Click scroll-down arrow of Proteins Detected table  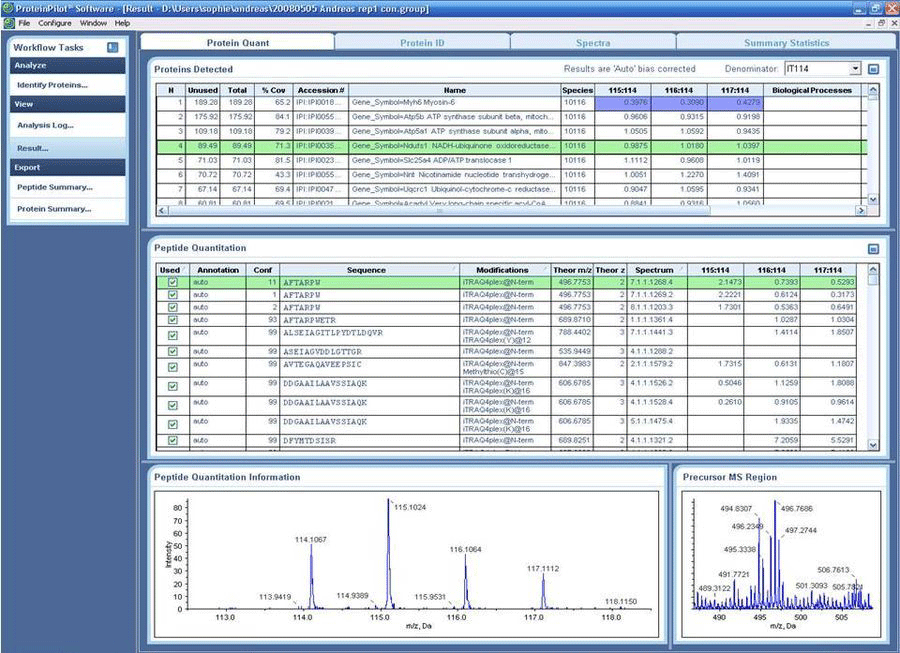[x=873, y=199]
